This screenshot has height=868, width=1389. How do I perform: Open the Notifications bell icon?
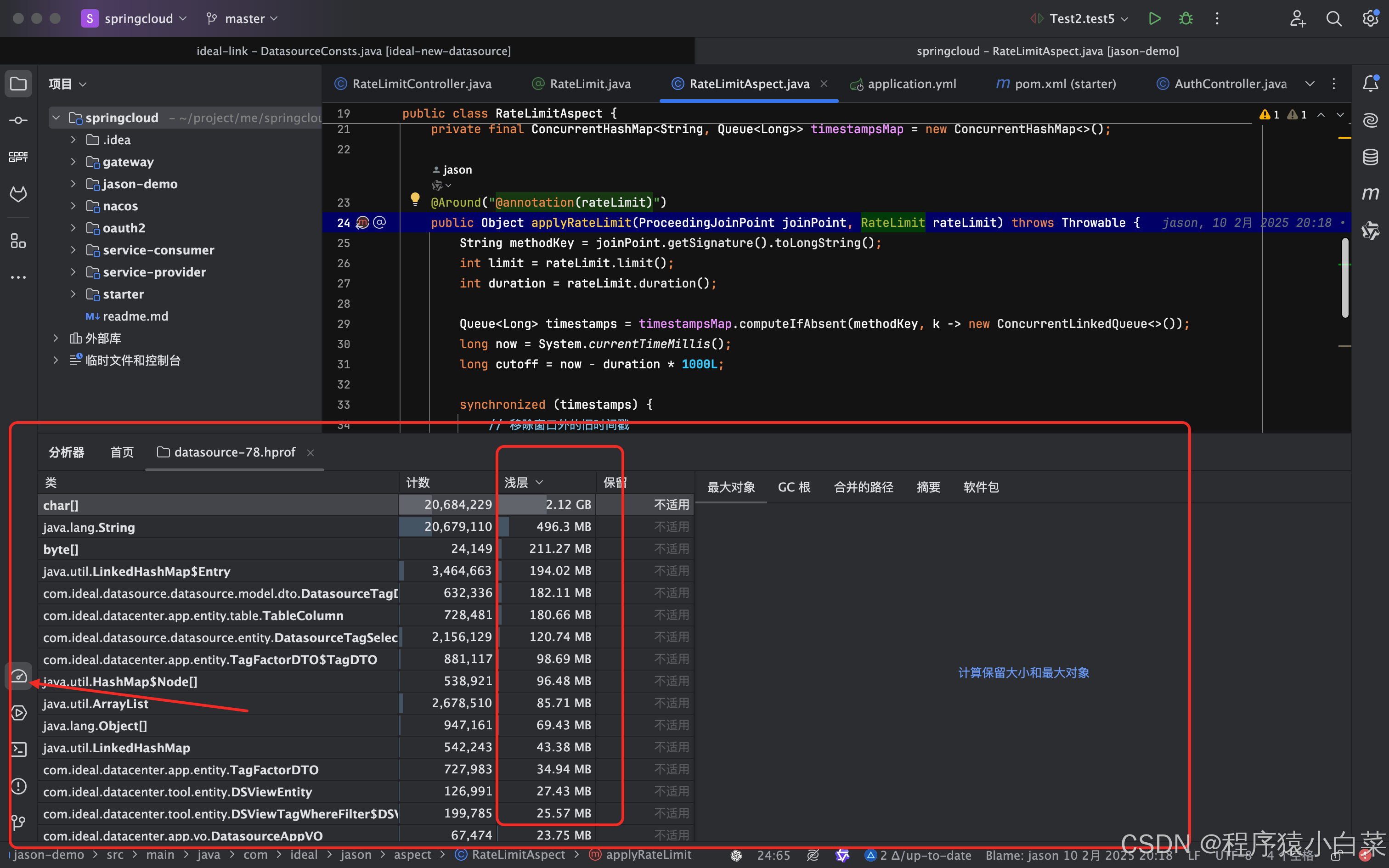[x=1371, y=84]
